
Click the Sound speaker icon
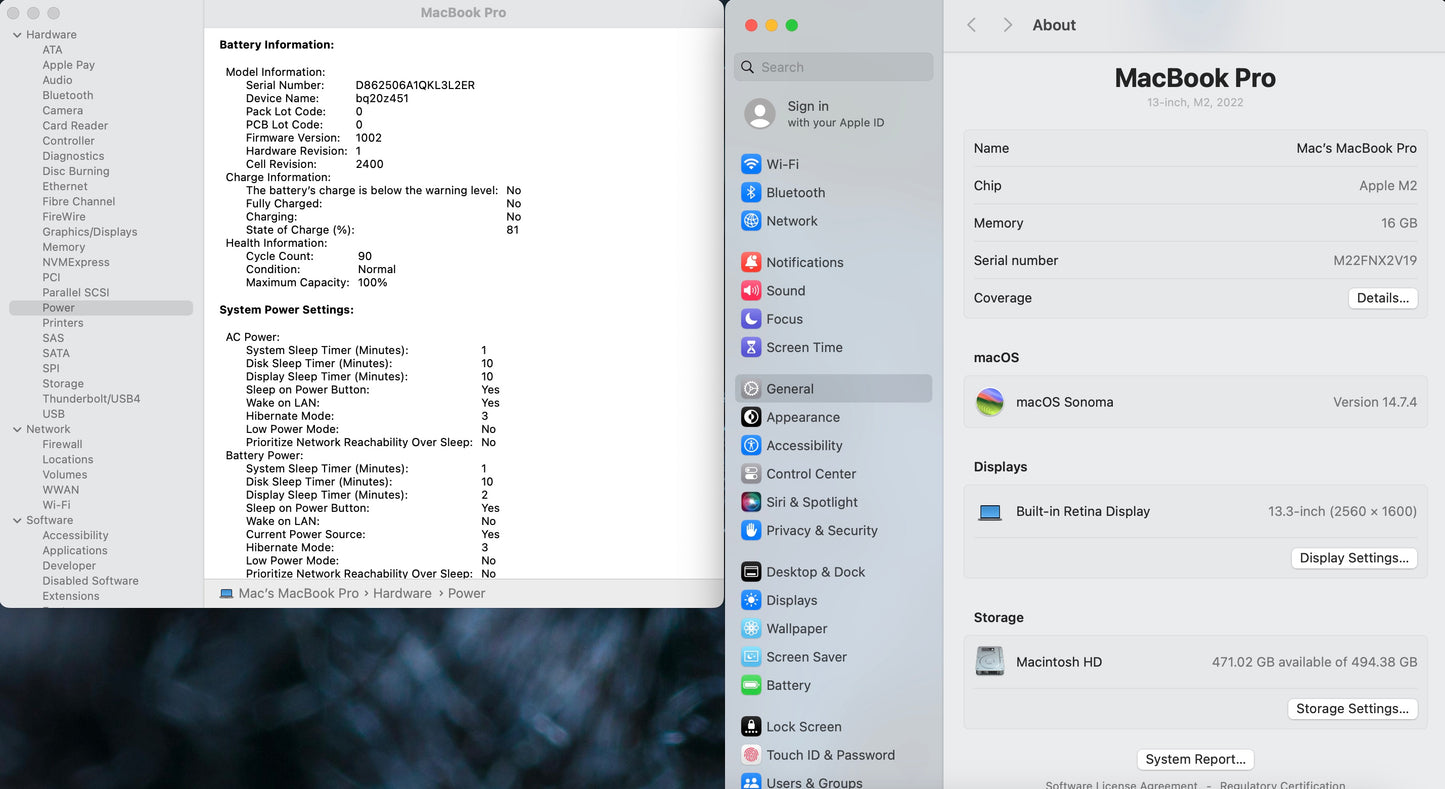click(x=751, y=291)
